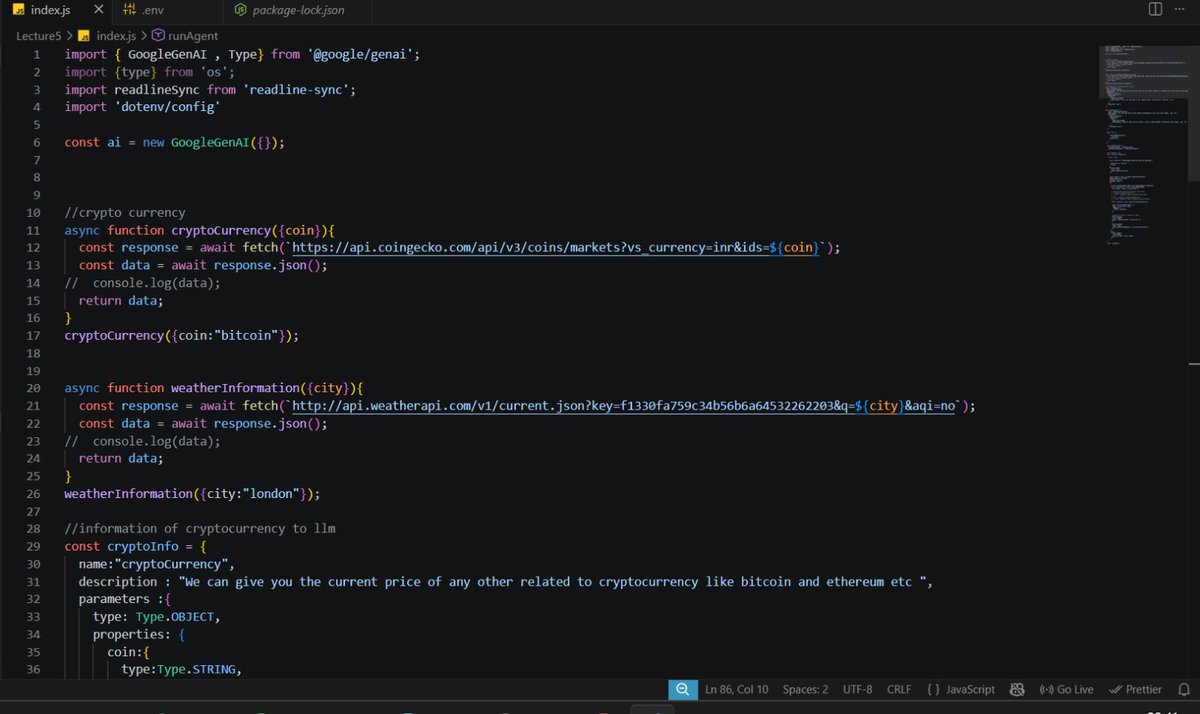Change indentation via Spaces: 2
Image resolution: width=1200 pixels, height=714 pixels.
(805, 689)
